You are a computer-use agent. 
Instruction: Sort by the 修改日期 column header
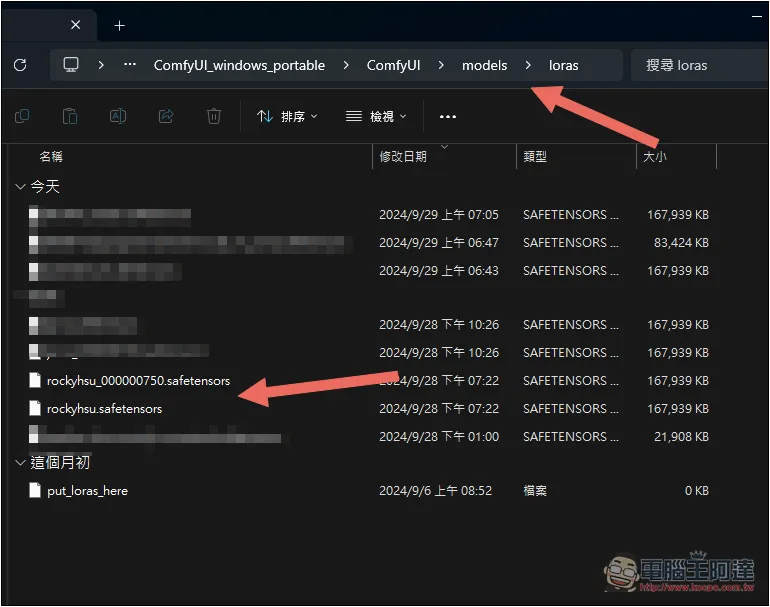pos(403,157)
